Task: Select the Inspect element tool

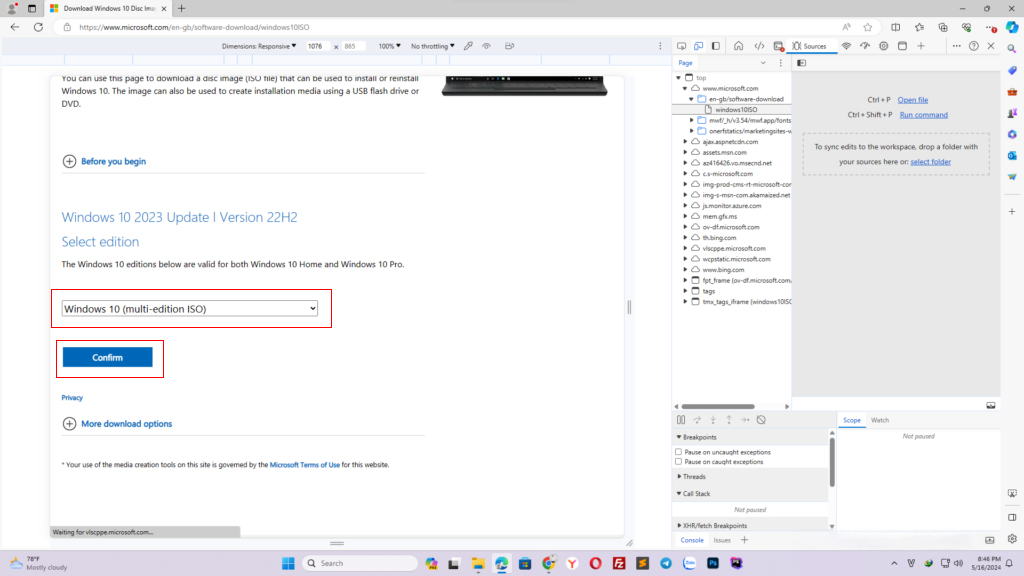Action: [x=681, y=45]
